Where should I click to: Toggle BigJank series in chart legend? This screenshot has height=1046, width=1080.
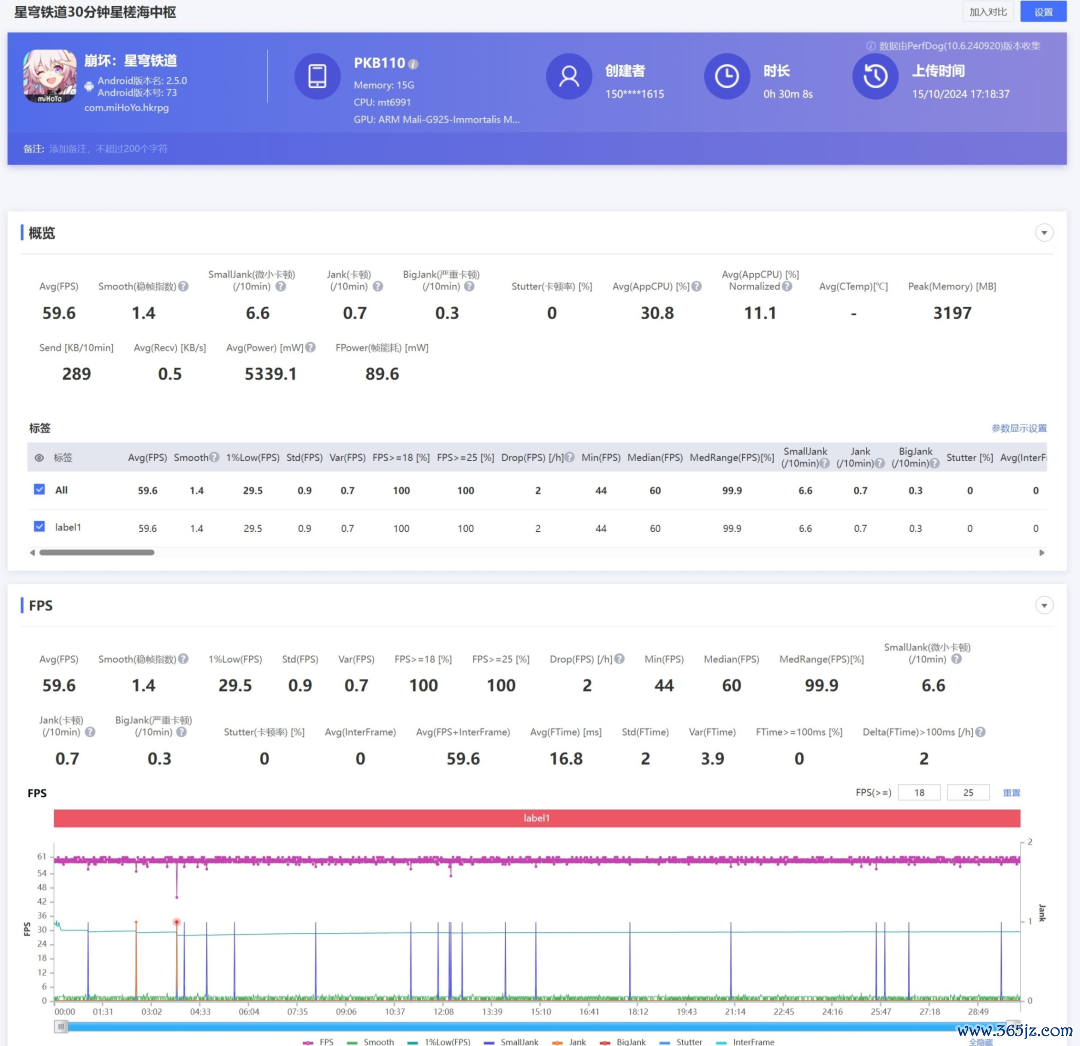click(x=623, y=1042)
